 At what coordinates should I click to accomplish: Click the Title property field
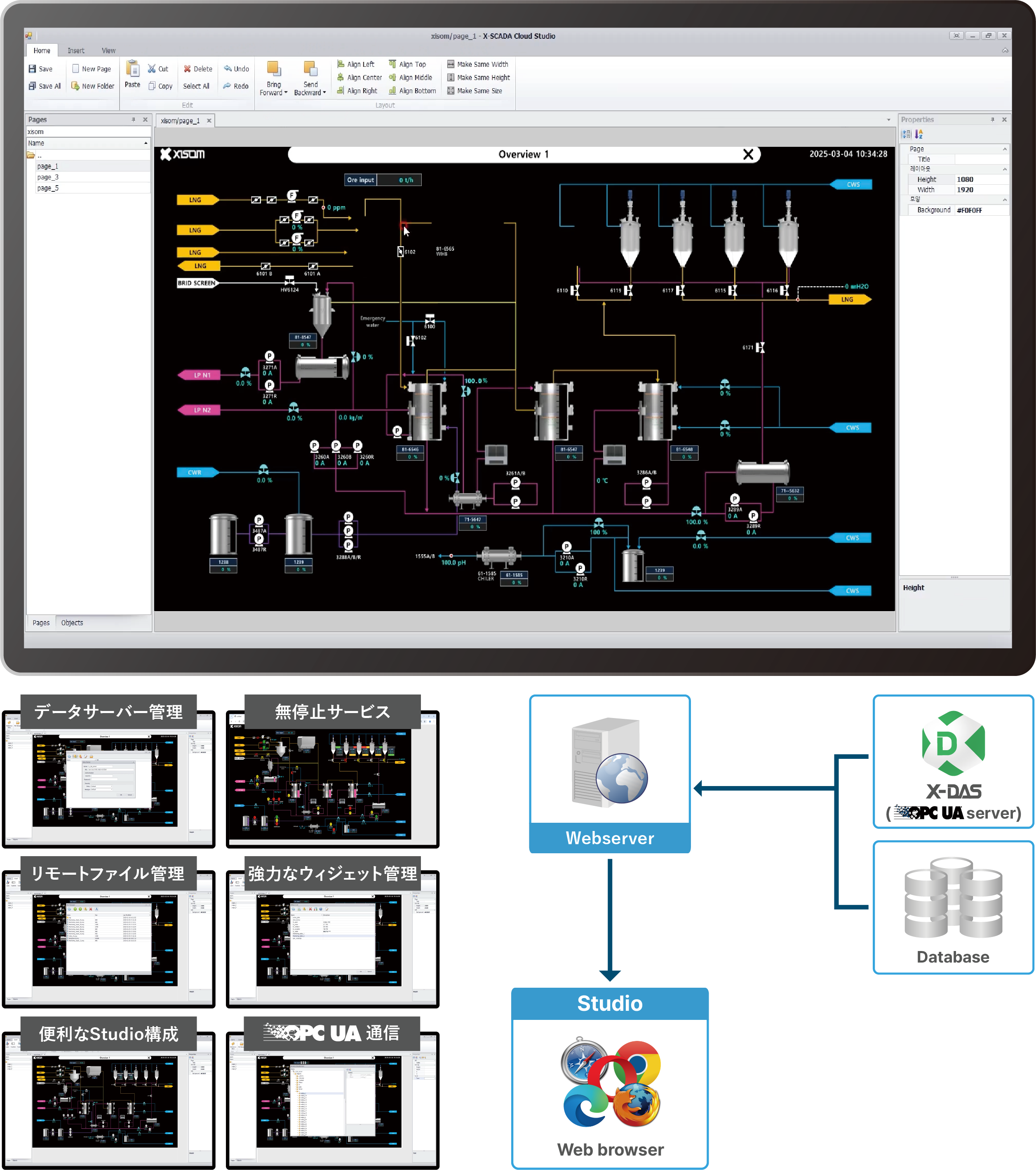pyautogui.click(x=982, y=159)
